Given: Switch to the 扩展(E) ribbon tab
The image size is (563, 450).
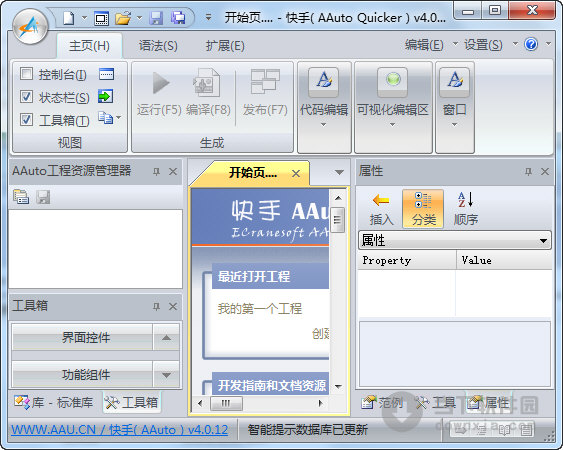Looking at the screenshot, I should point(225,46).
